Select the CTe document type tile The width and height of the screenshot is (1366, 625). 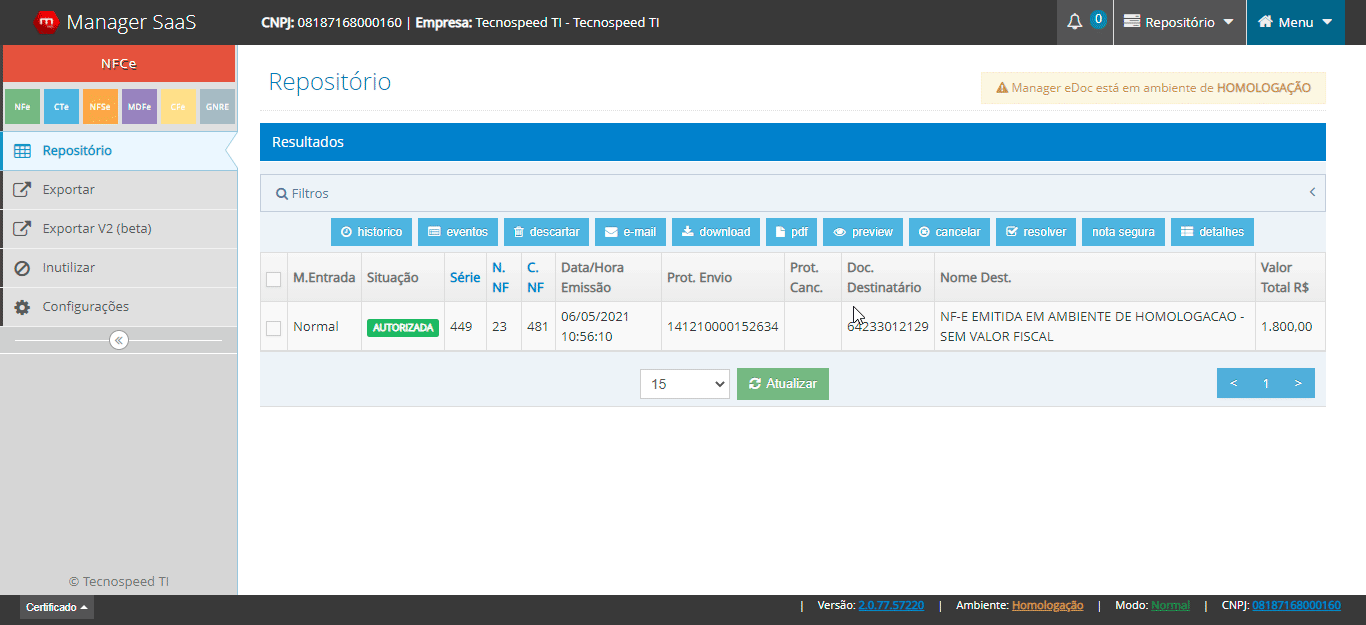click(61, 106)
